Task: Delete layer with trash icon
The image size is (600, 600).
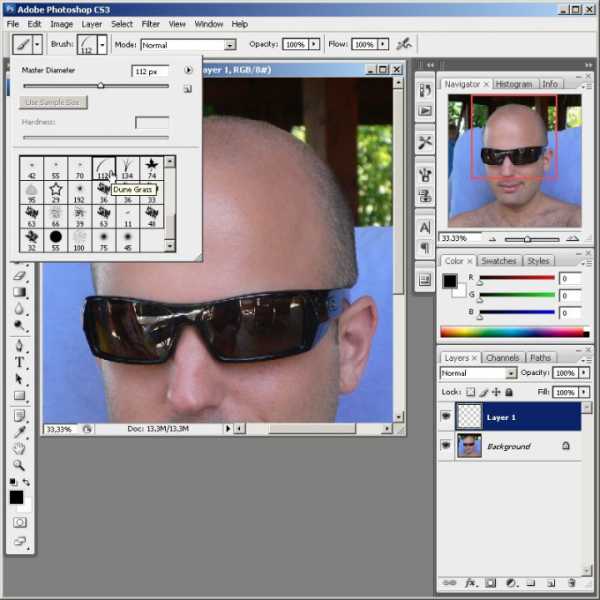Action: [572, 583]
